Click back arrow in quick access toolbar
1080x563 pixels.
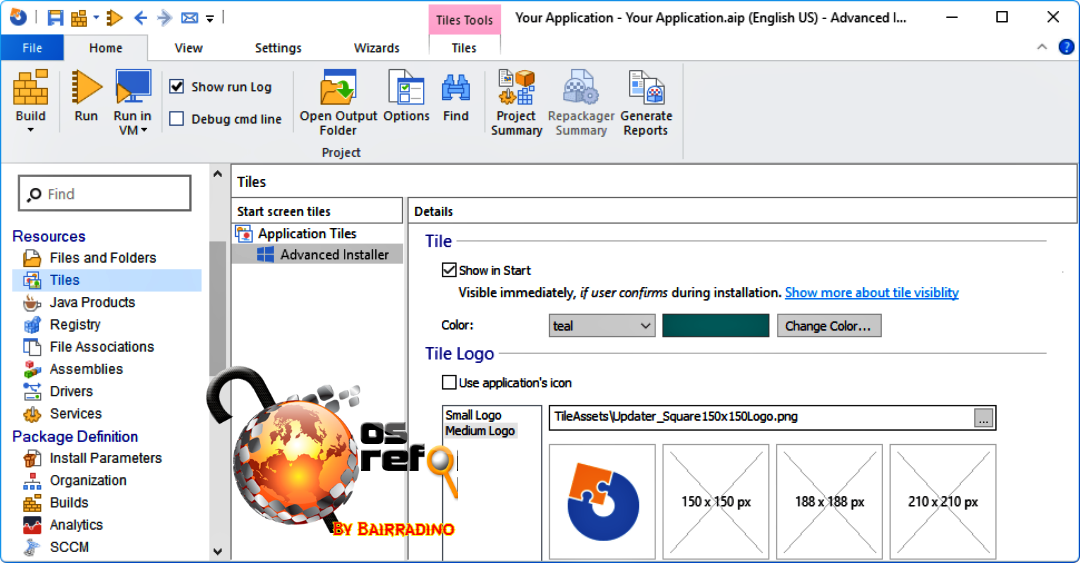coord(141,18)
